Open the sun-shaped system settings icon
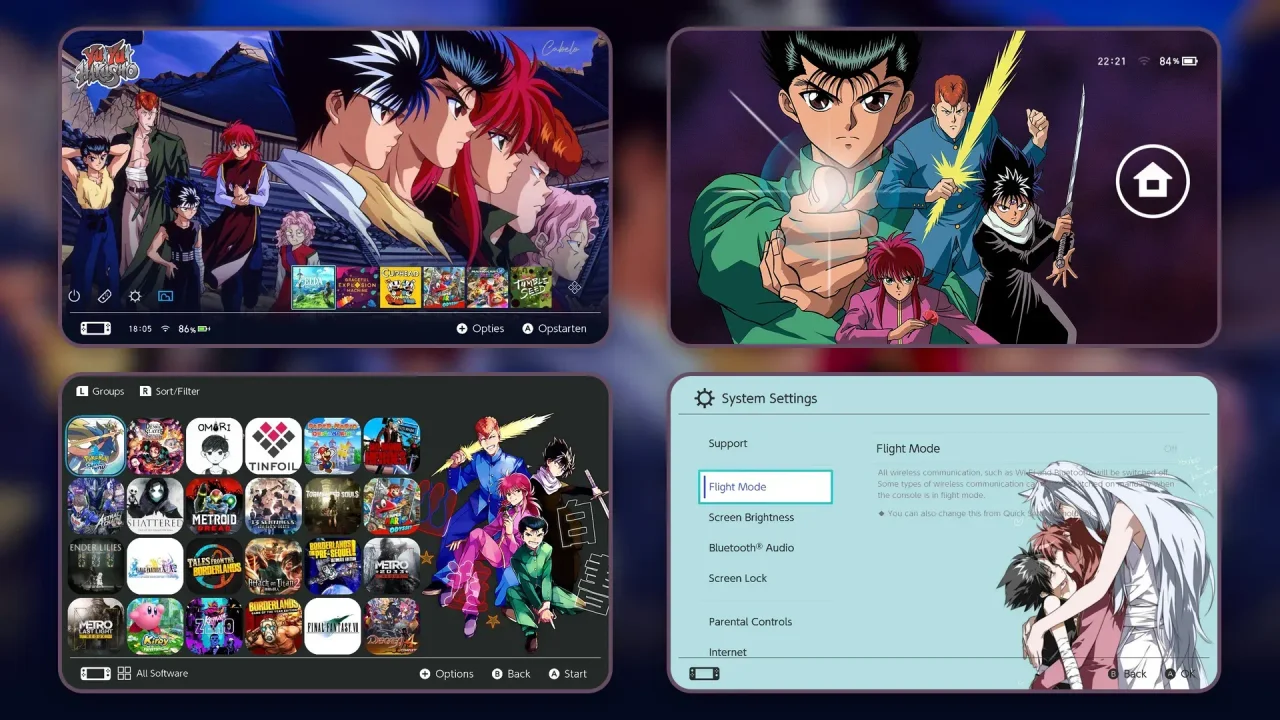 pyautogui.click(x=135, y=296)
